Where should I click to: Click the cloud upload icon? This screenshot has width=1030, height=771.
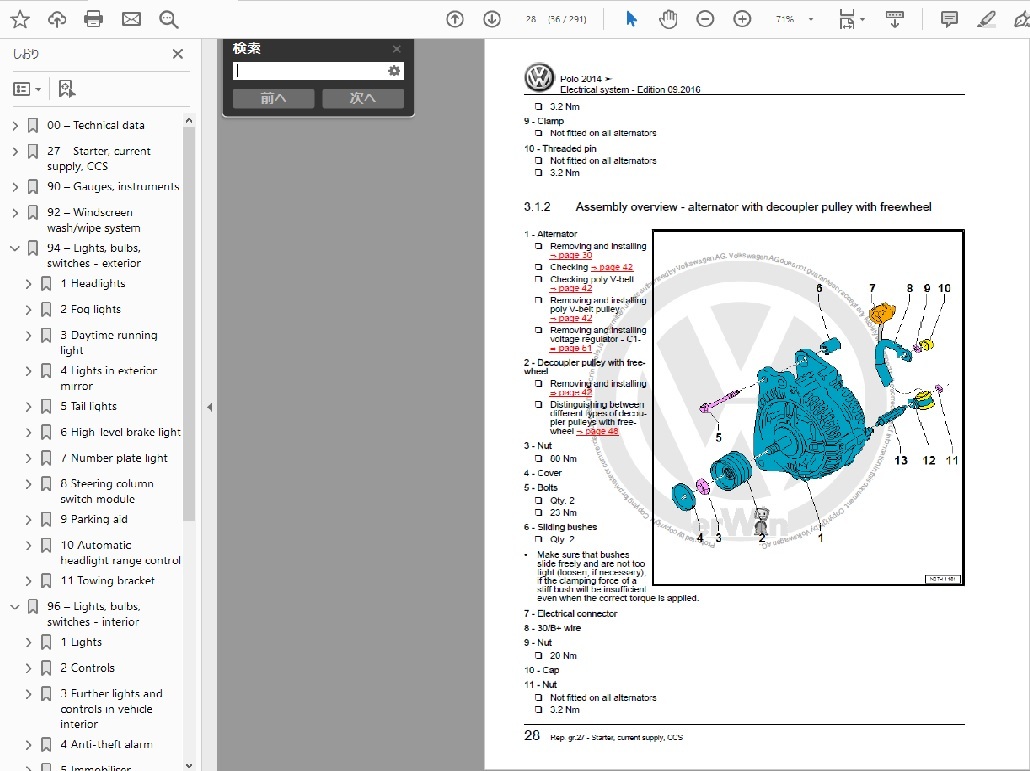coord(57,20)
